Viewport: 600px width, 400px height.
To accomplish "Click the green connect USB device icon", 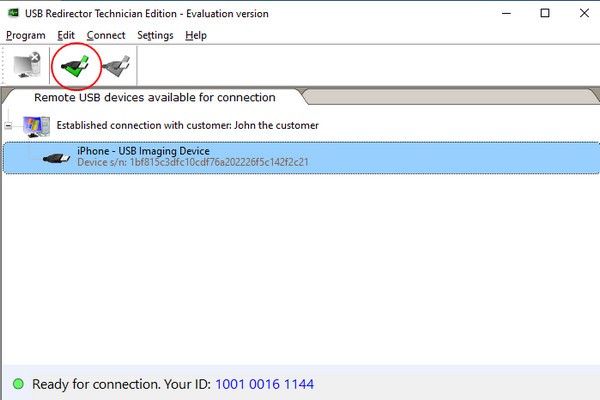I will [x=76, y=66].
